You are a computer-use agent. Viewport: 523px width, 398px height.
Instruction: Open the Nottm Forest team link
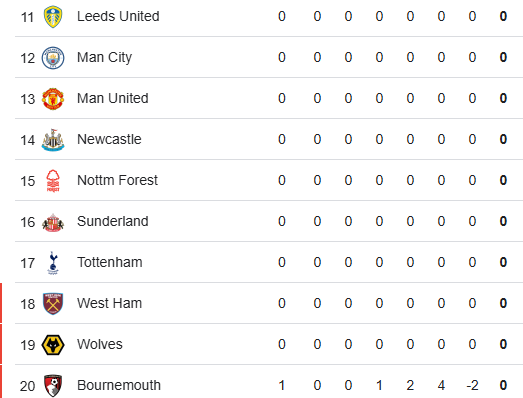pos(117,180)
